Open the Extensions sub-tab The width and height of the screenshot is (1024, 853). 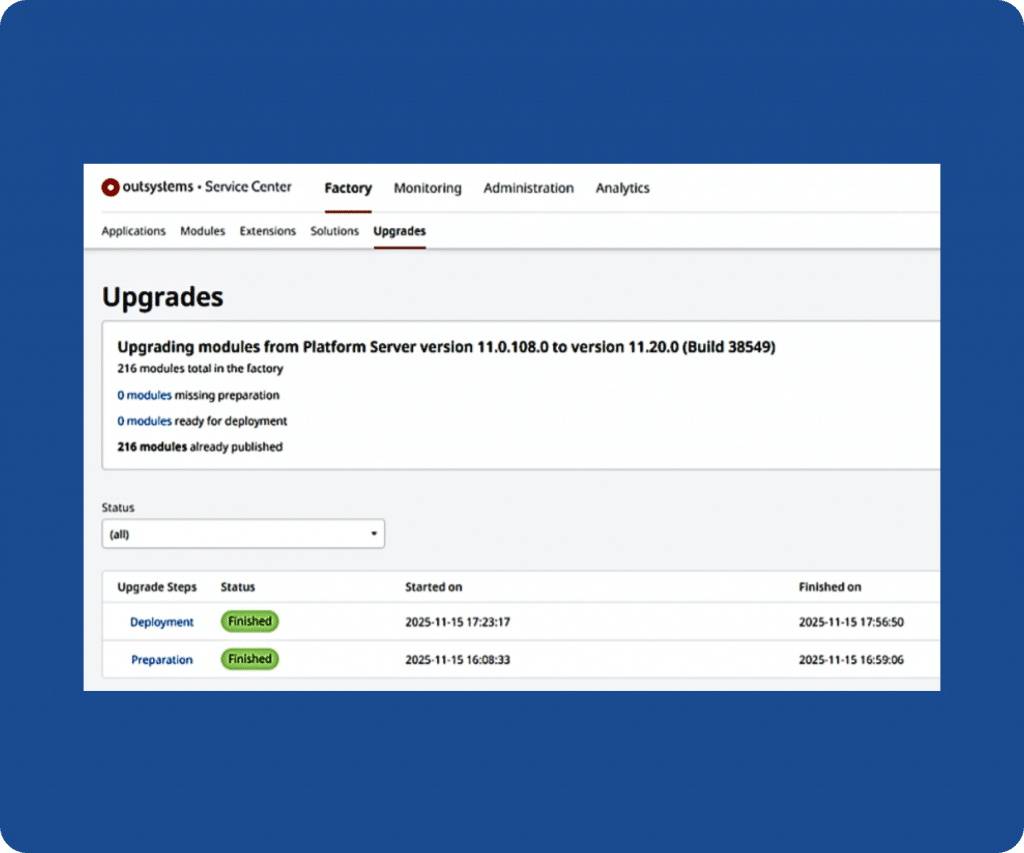click(x=268, y=231)
